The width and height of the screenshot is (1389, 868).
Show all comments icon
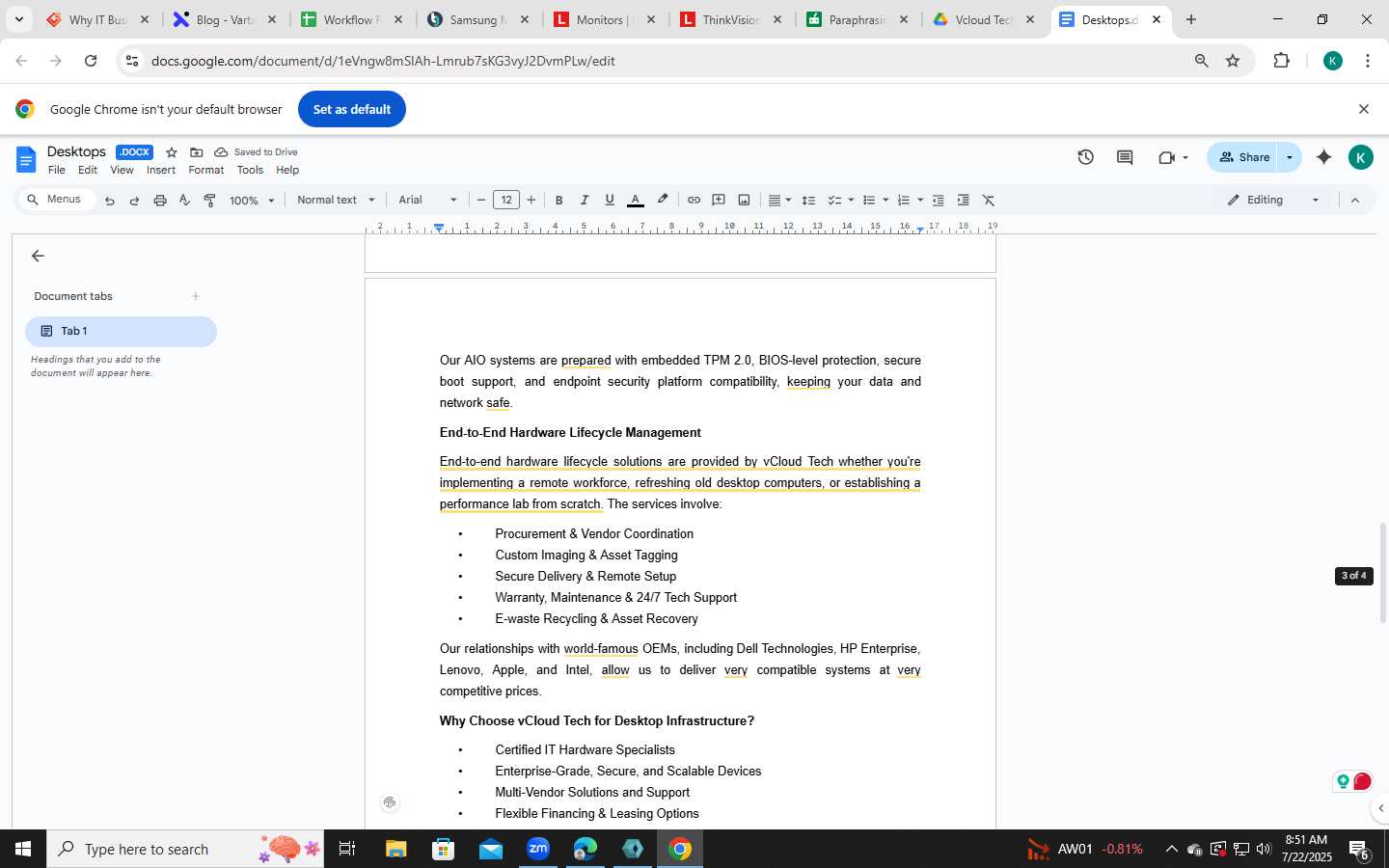coord(1125,157)
